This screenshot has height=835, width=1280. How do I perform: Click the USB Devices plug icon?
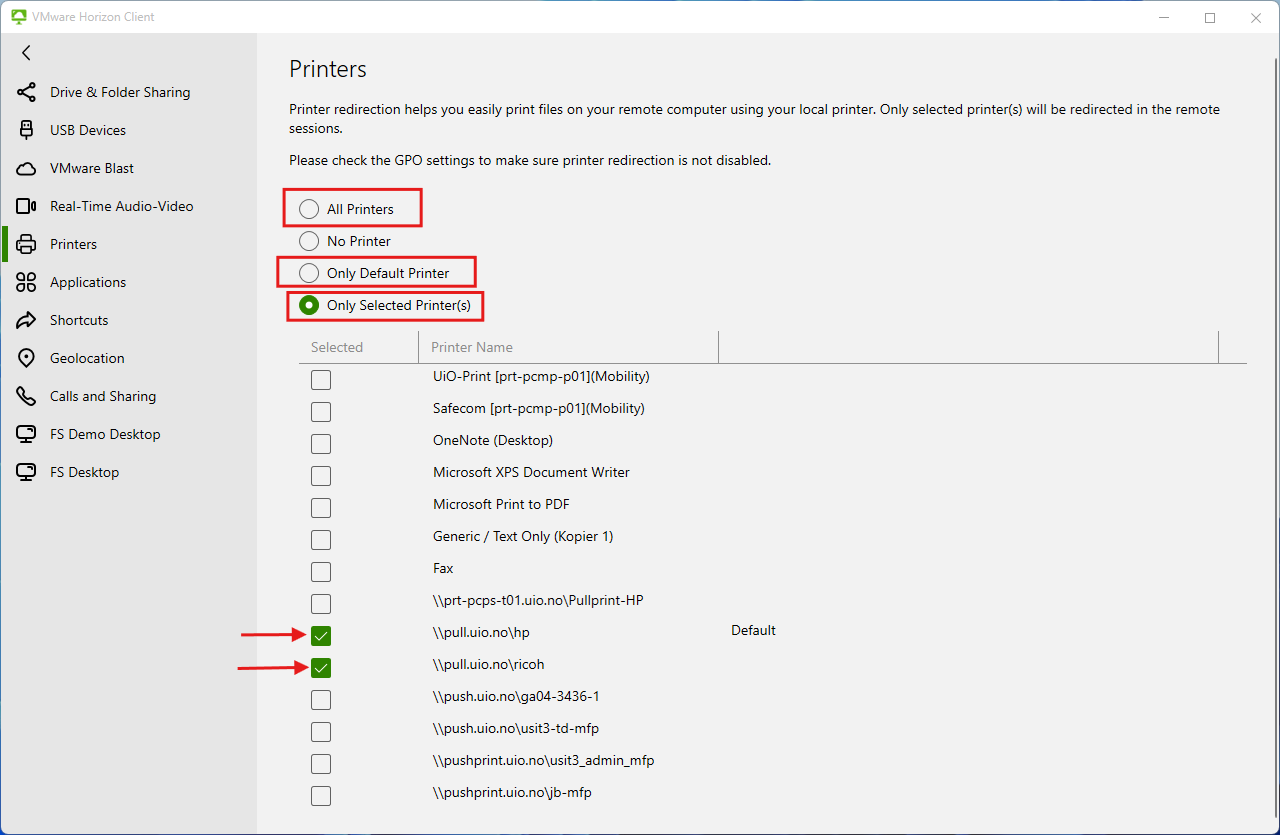(x=27, y=130)
